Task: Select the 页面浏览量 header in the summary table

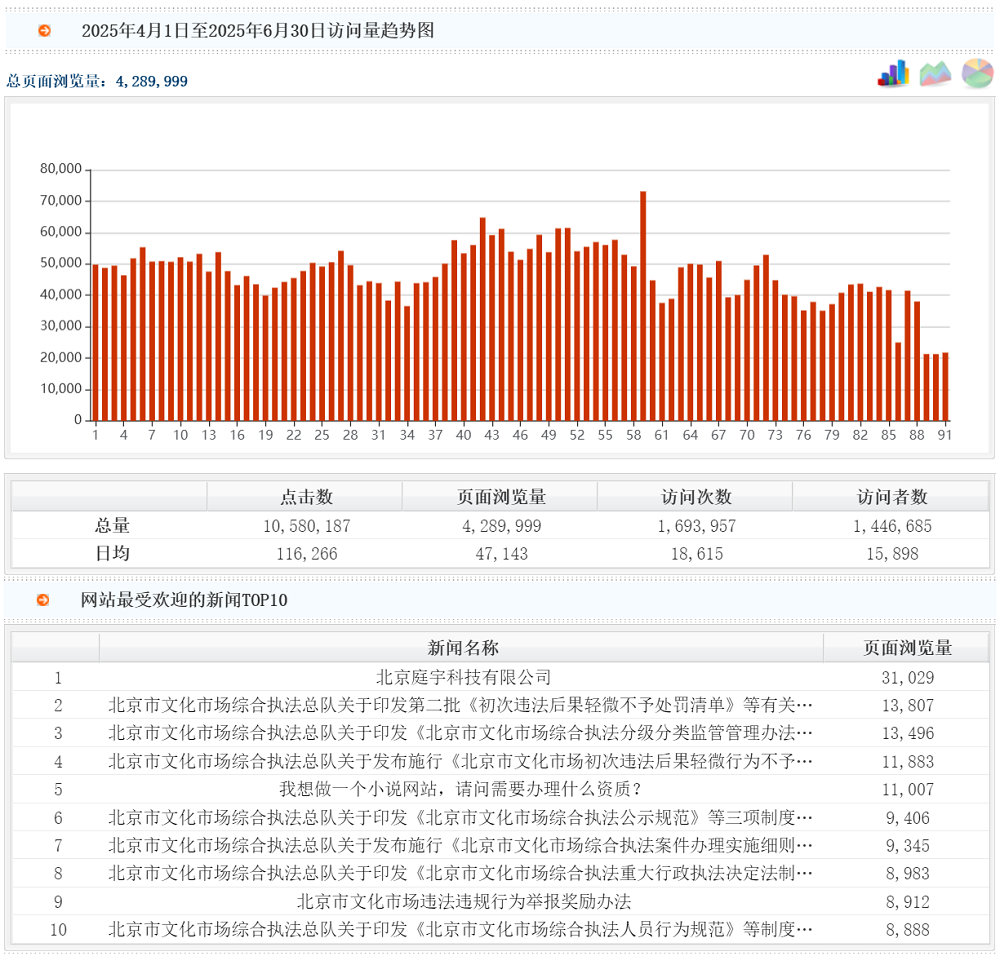Action: tap(501, 497)
